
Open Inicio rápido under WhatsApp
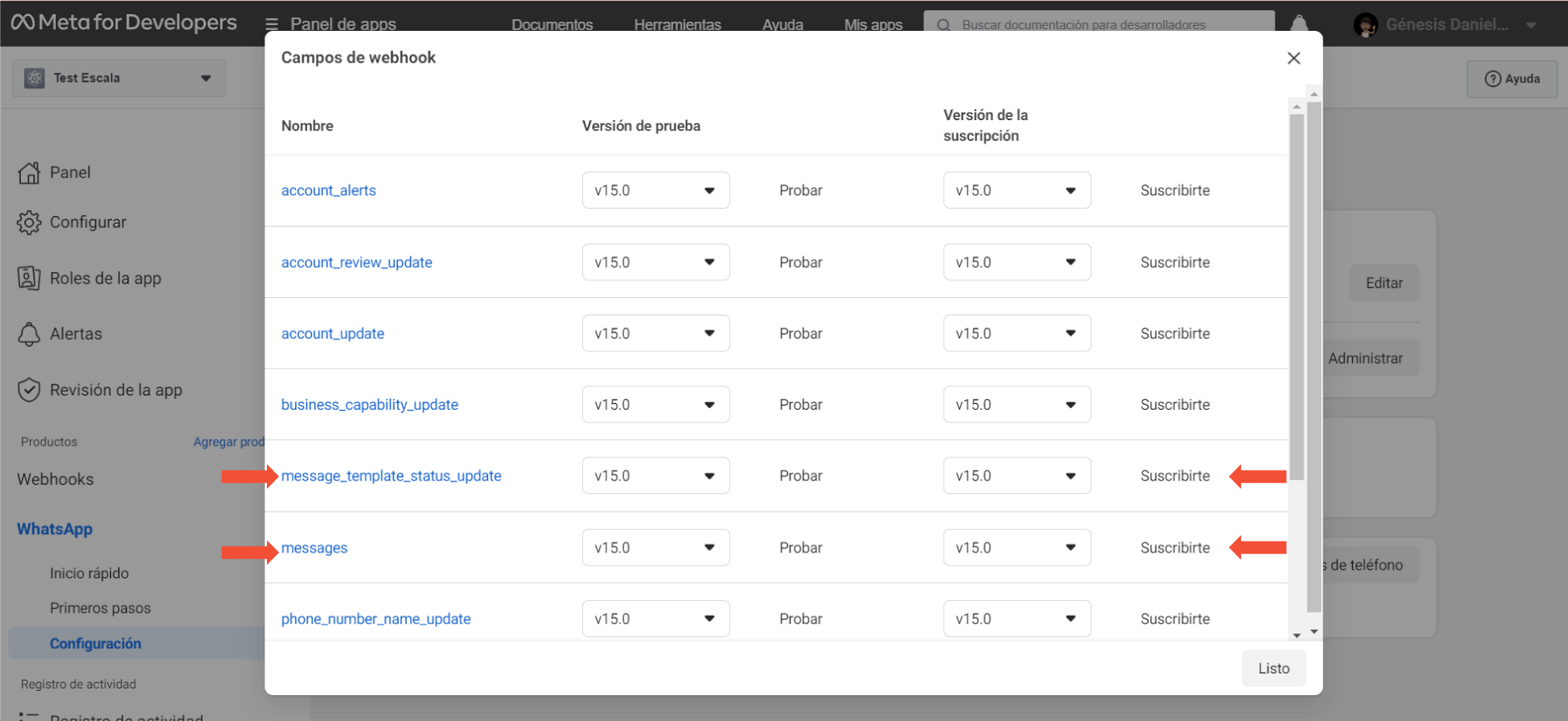coord(89,573)
